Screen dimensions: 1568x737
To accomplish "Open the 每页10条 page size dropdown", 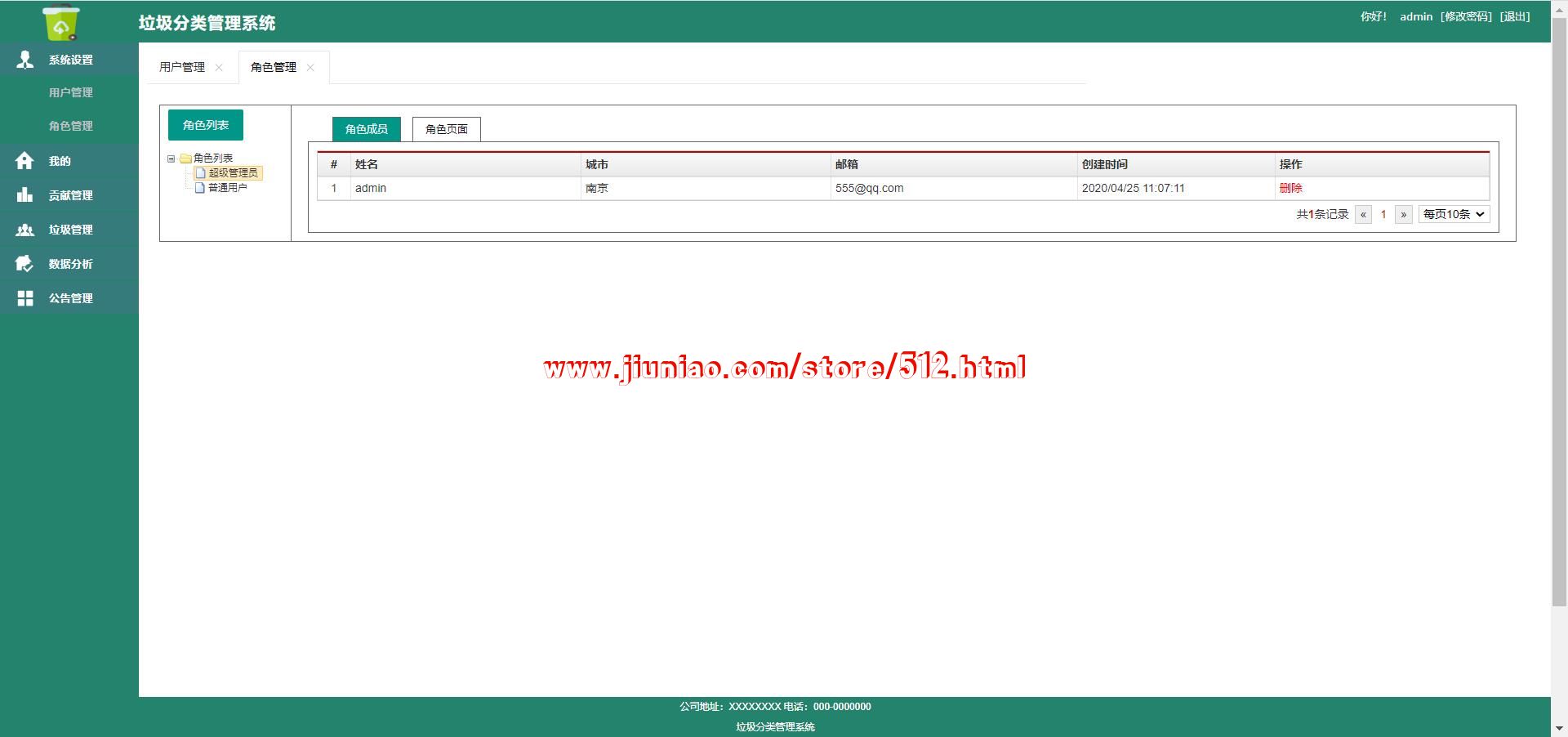I will click(x=1454, y=214).
